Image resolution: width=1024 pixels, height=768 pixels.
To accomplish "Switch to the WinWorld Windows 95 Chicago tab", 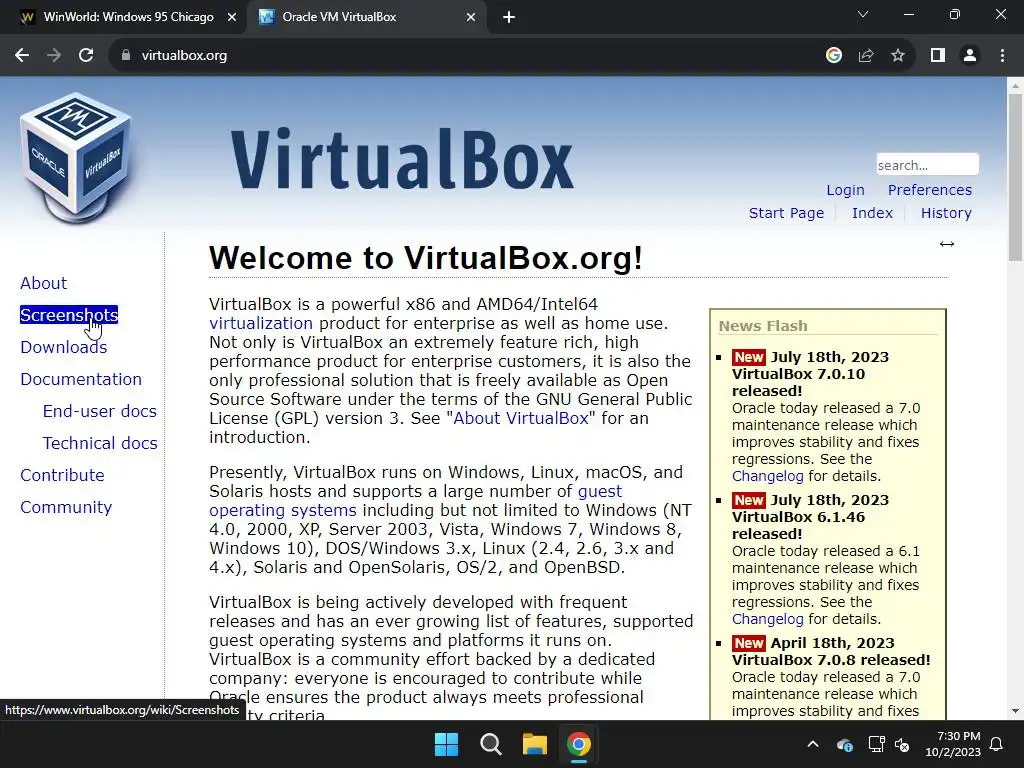I will pyautogui.click(x=128, y=18).
